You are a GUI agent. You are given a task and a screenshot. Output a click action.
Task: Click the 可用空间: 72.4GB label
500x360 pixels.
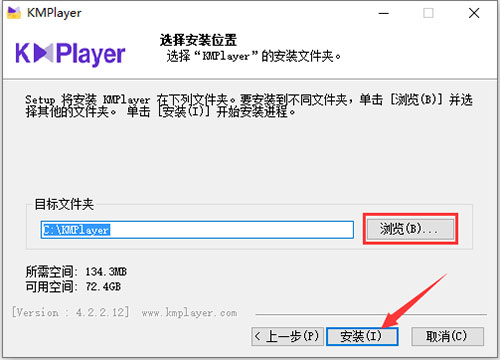point(73,286)
